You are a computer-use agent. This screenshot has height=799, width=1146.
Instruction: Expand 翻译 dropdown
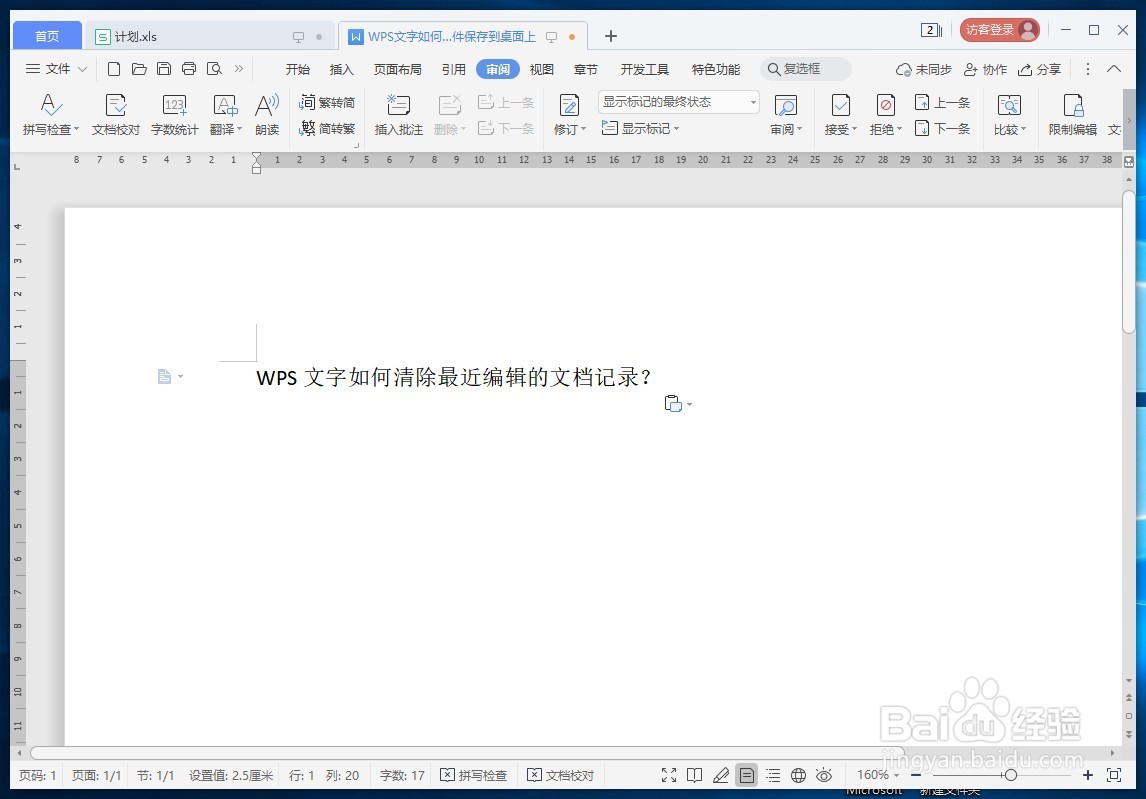click(239, 129)
